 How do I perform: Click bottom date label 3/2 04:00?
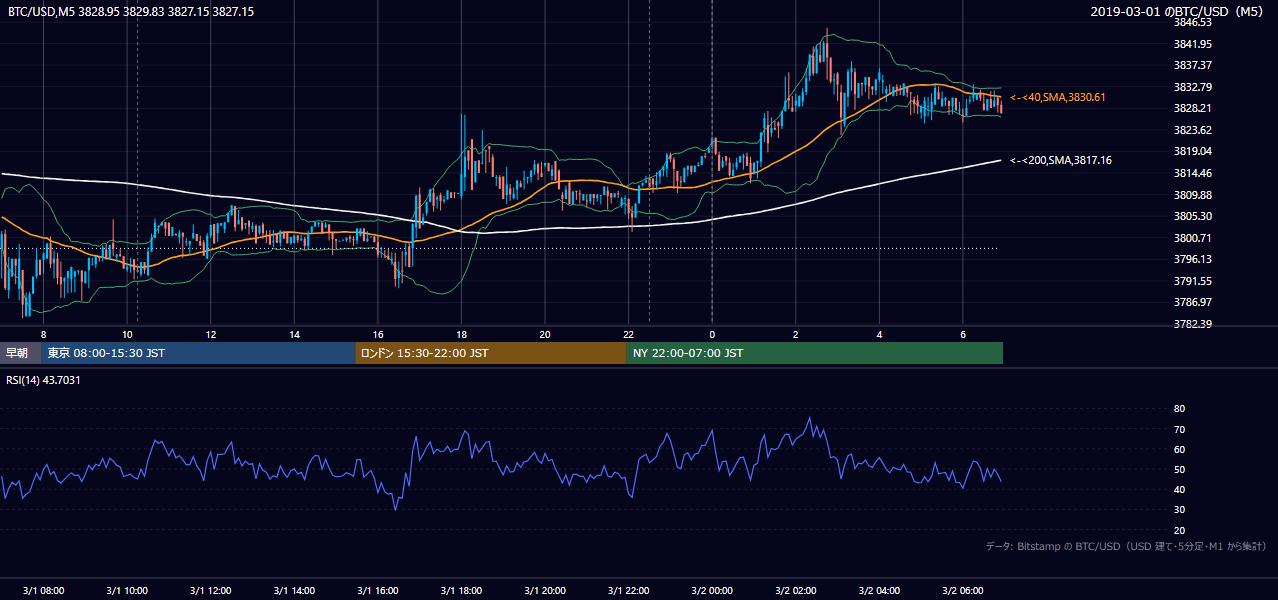tap(879, 590)
